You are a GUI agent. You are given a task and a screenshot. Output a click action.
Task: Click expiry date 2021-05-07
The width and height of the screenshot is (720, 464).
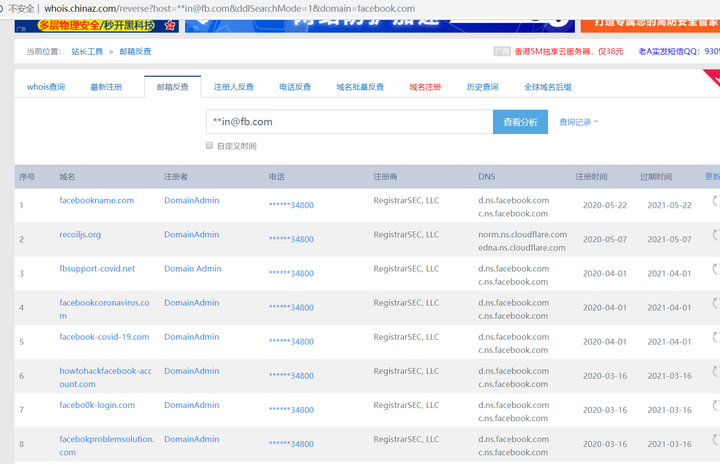669,239
